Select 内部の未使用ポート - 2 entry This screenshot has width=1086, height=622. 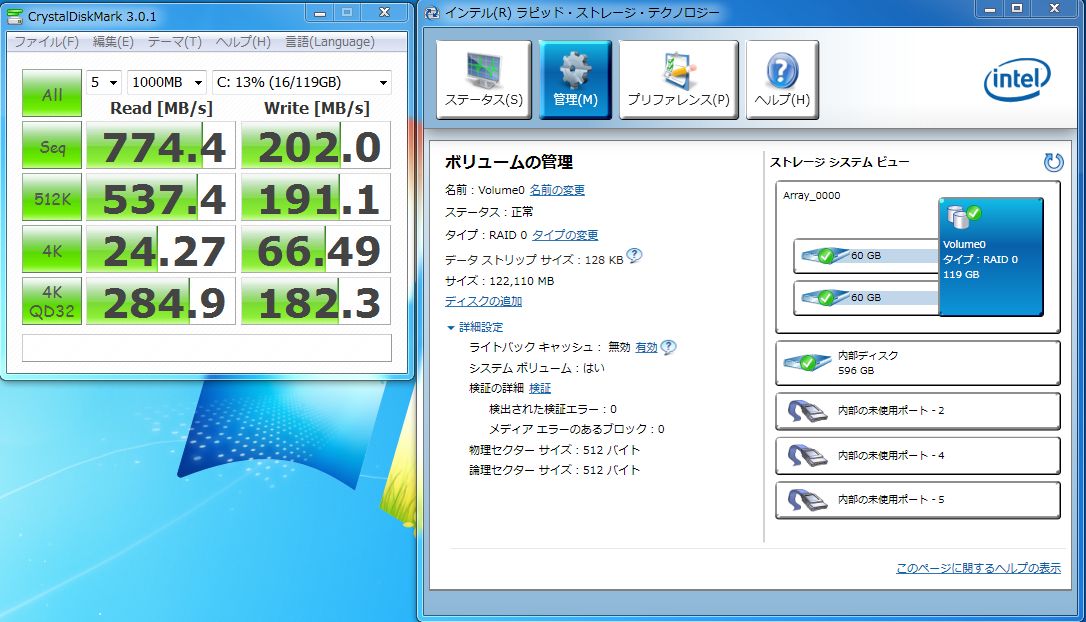918,411
